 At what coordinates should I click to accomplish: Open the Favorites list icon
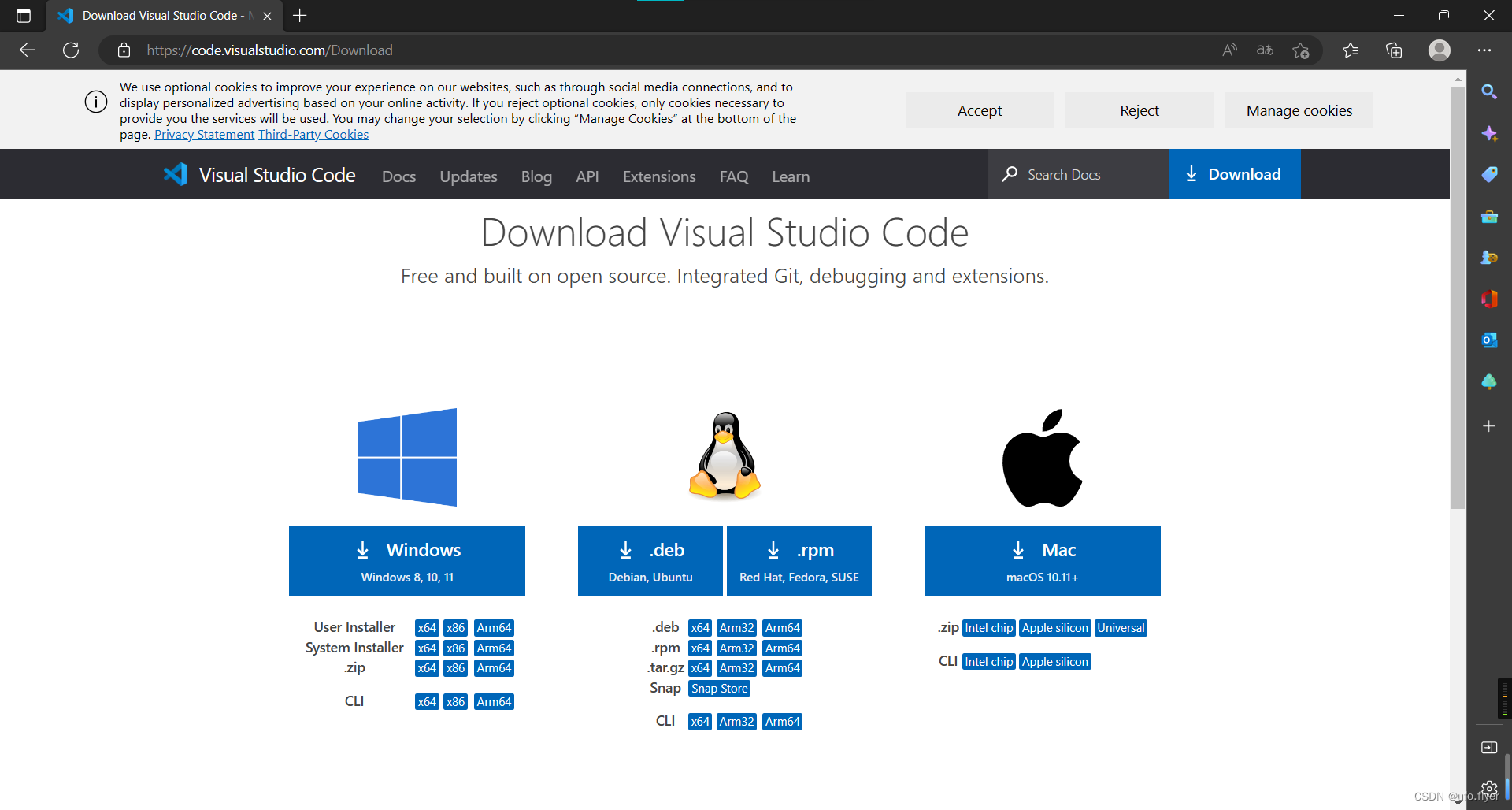tap(1351, 50)
